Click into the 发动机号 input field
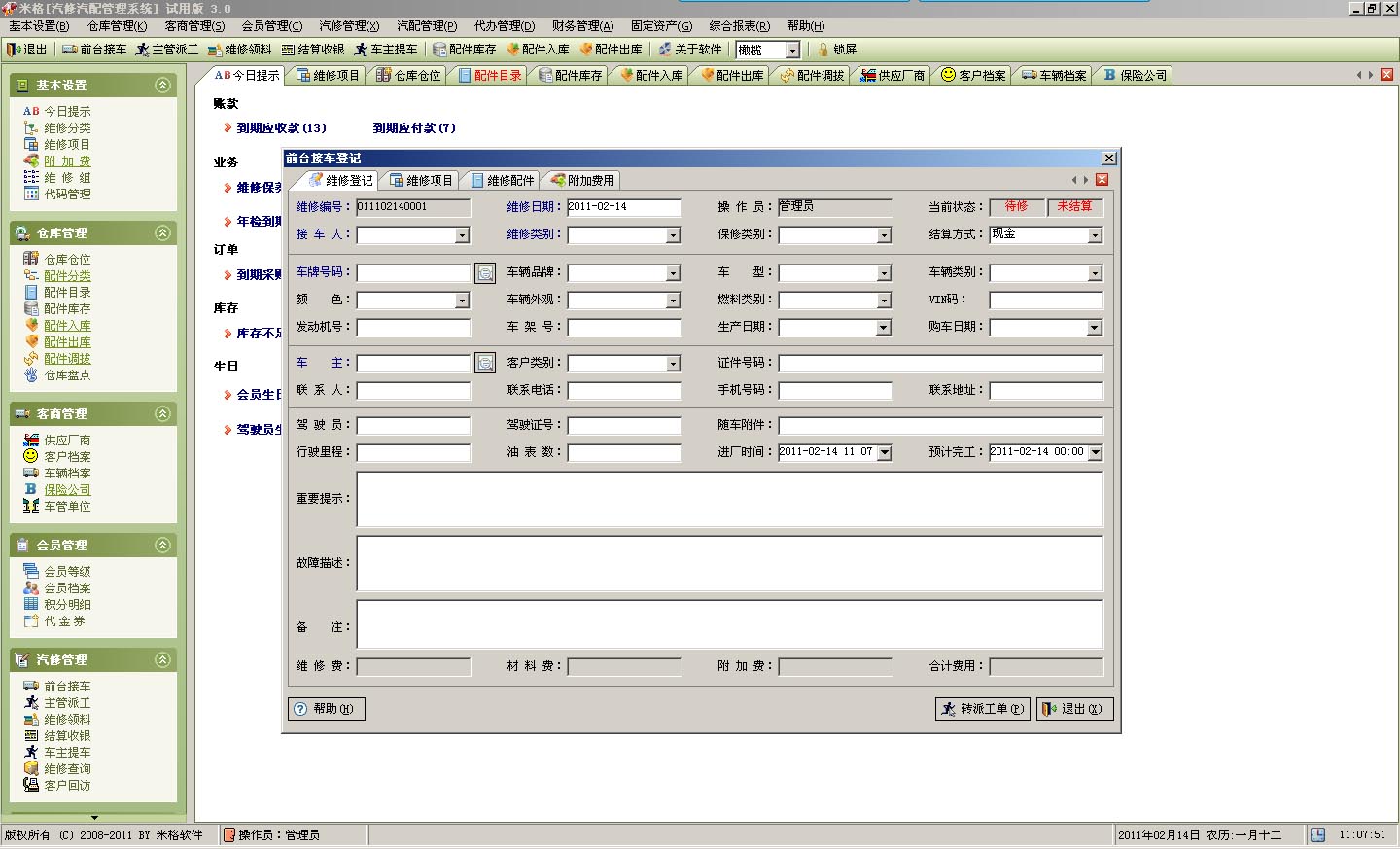The height and width of the screenshot is (849, 1400). tap(413, 328)
